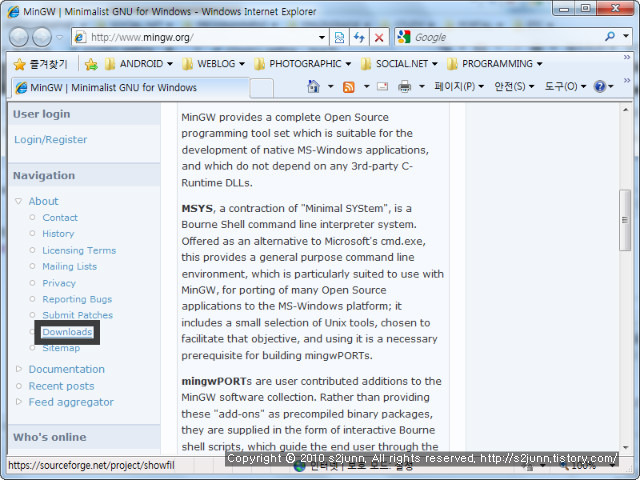
Task: Open the Recent posts link
Action: coord(61,386)
